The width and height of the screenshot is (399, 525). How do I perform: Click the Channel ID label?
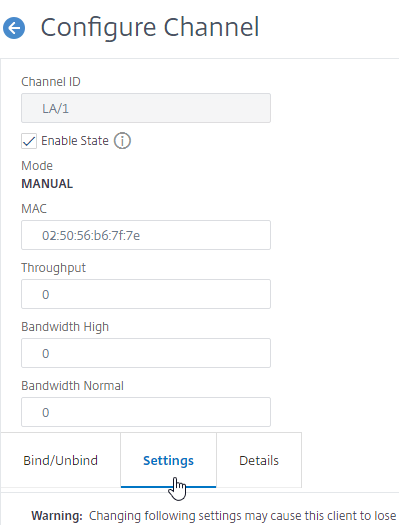click(51, 82)
